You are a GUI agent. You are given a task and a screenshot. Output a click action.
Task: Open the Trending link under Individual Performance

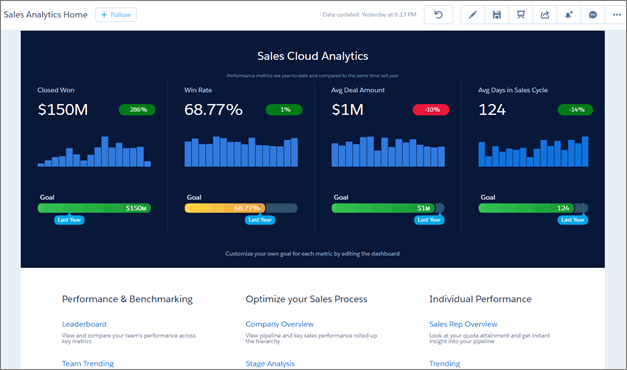[445, 364]
